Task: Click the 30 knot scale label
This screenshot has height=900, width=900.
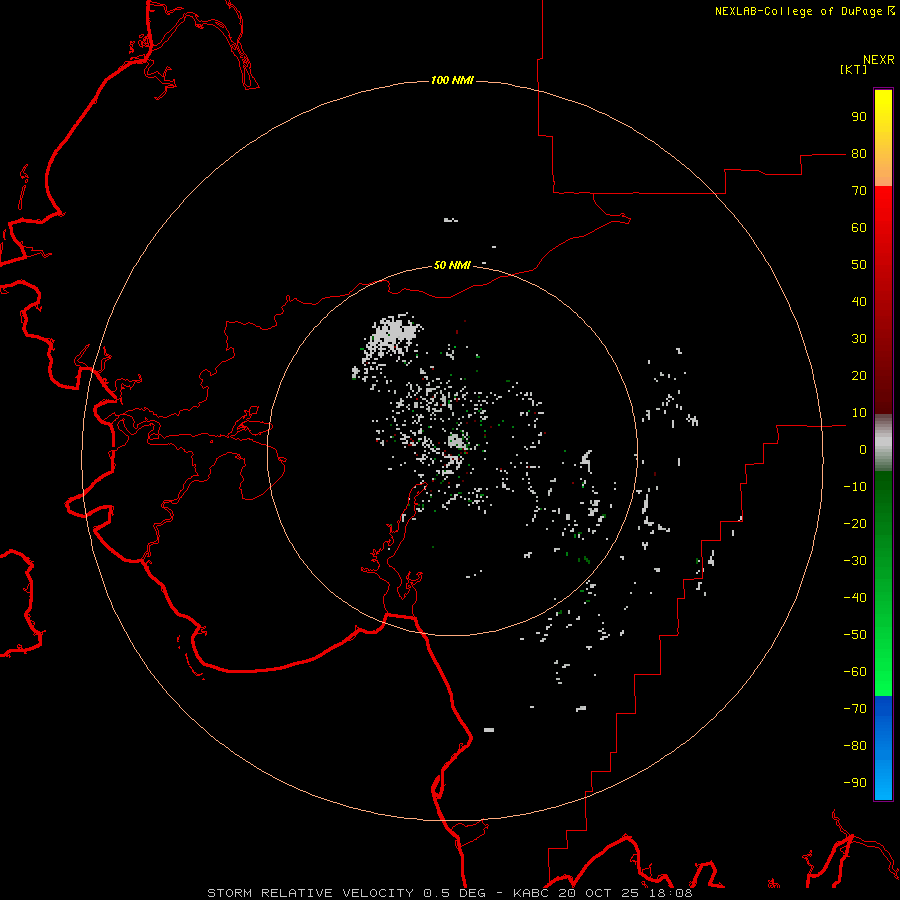Action: pyautogui.click(x=859, y=339)
